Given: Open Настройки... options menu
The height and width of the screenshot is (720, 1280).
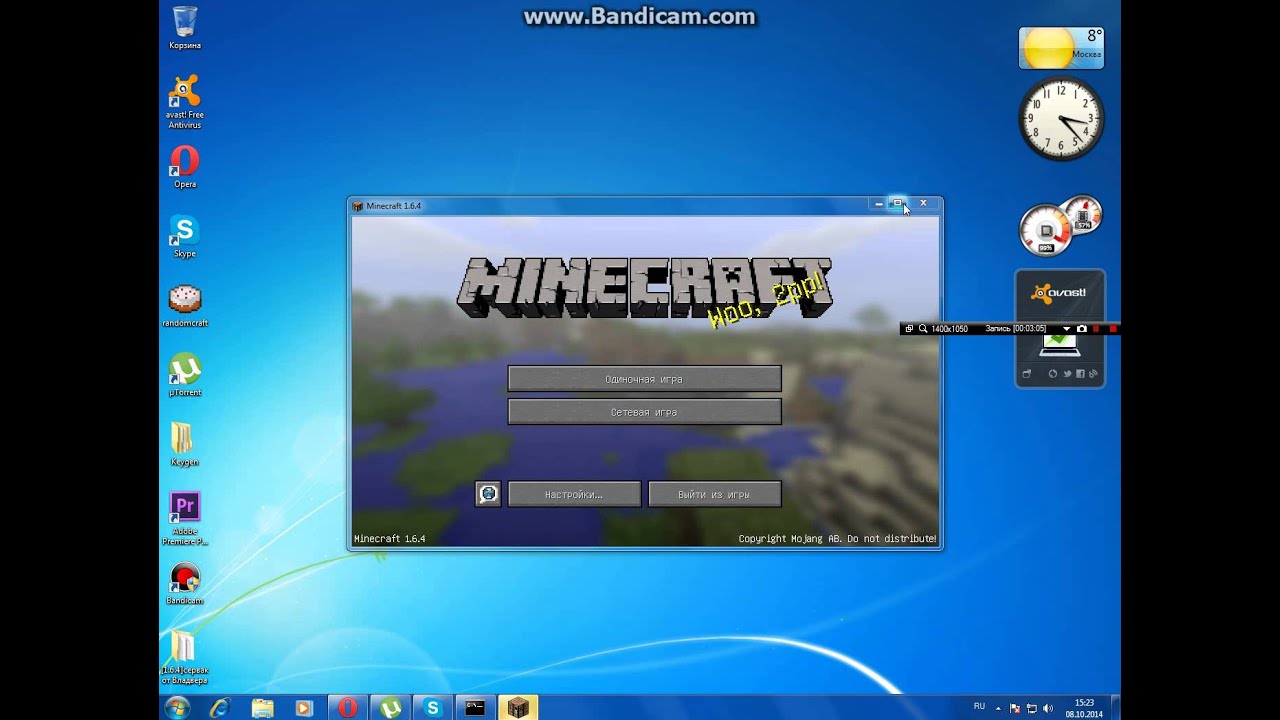Looking at the screenshot, I should coord(574,494).
